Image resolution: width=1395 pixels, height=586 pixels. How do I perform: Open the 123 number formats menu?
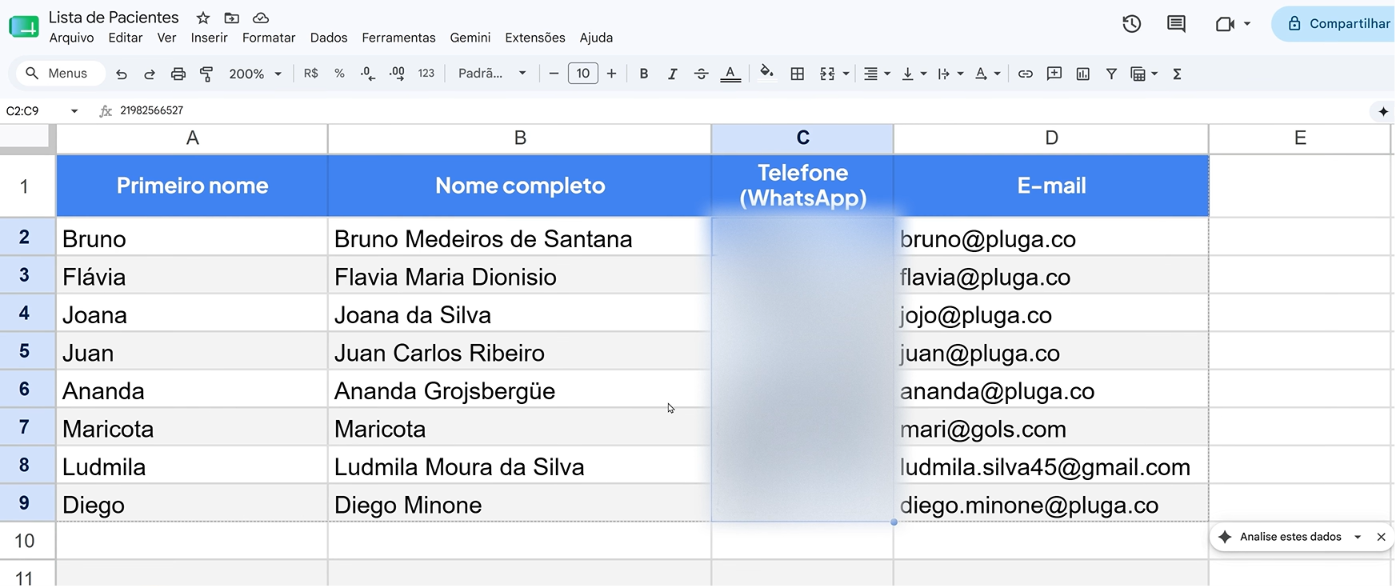click(426, 74)
